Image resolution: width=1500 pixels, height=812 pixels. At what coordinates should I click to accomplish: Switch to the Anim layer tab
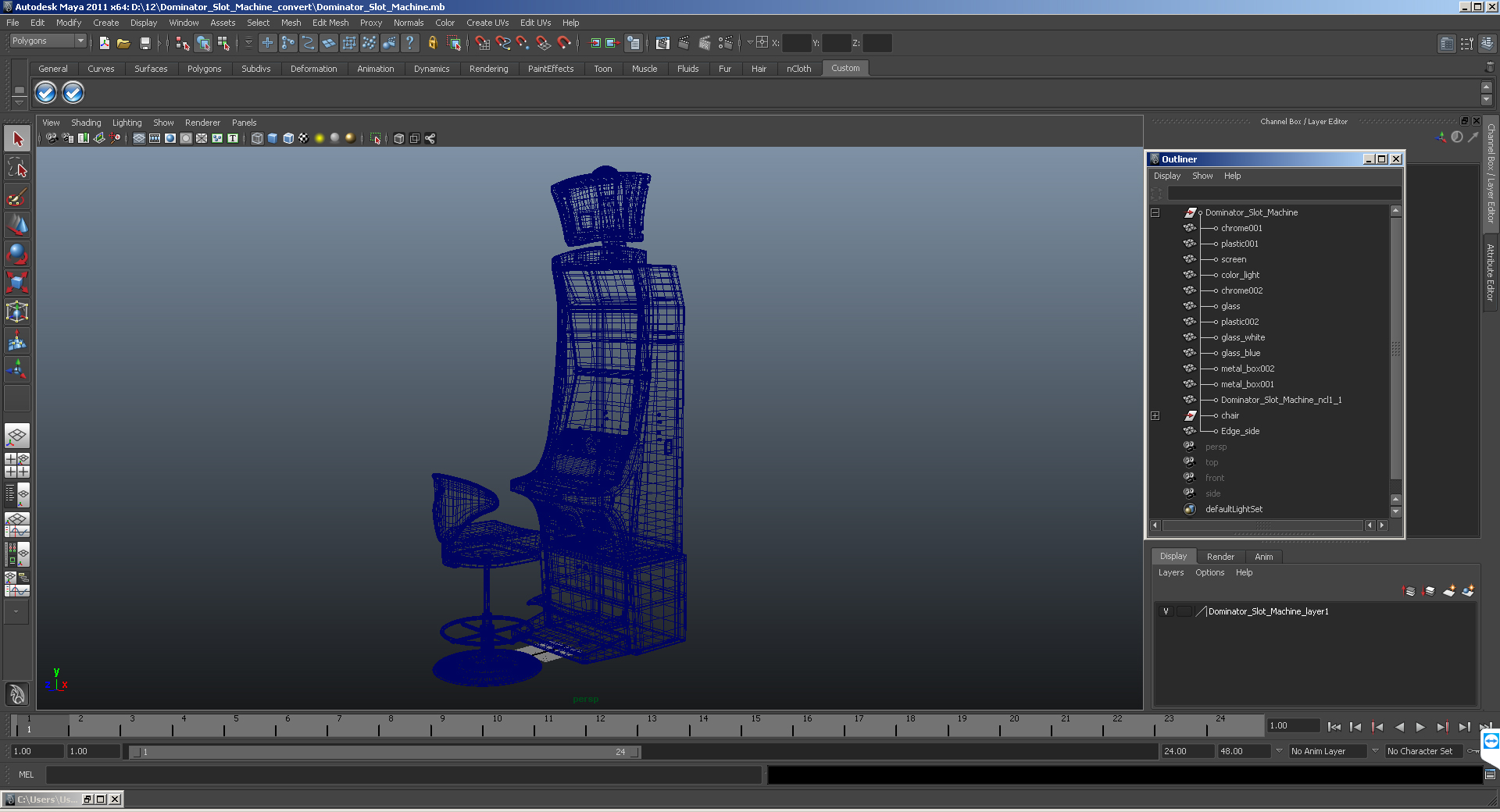tap(1263, 557)
